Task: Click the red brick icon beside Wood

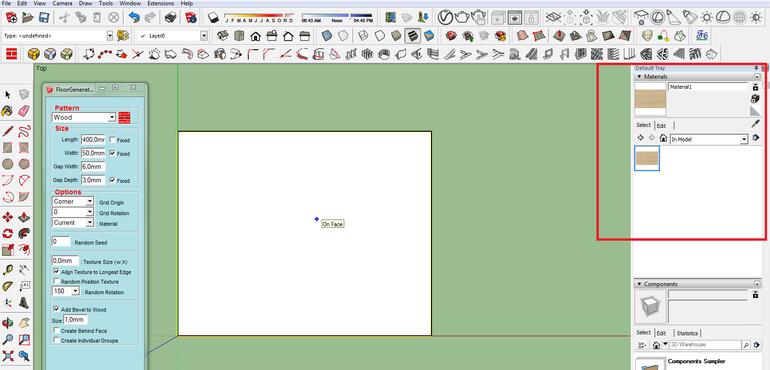Action: [125, 117]
